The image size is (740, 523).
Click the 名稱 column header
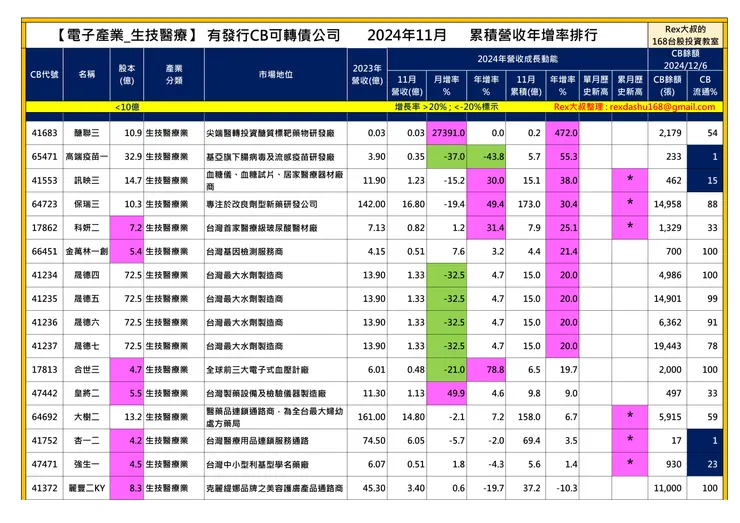pyautogui.click(x=87, y=75)
